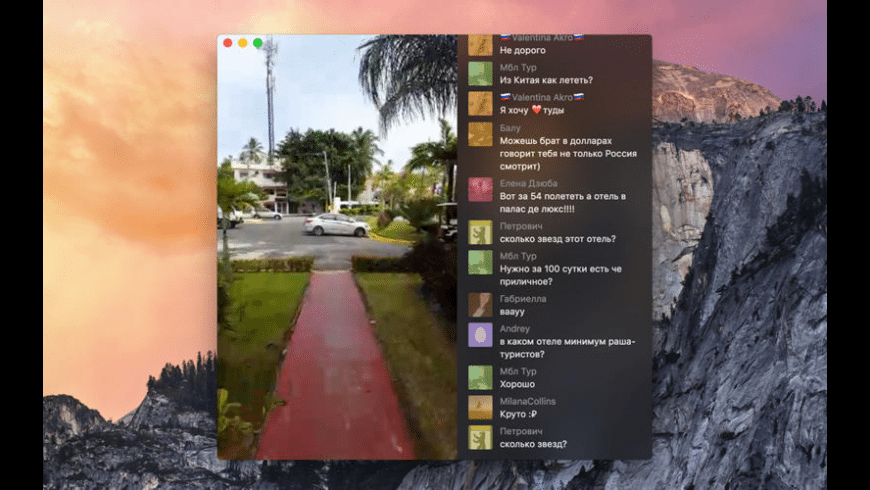870x490 pixels.
Task: Click the avatar beside the final "сколько звезд?" message
Action: click(x=480, y=438)
